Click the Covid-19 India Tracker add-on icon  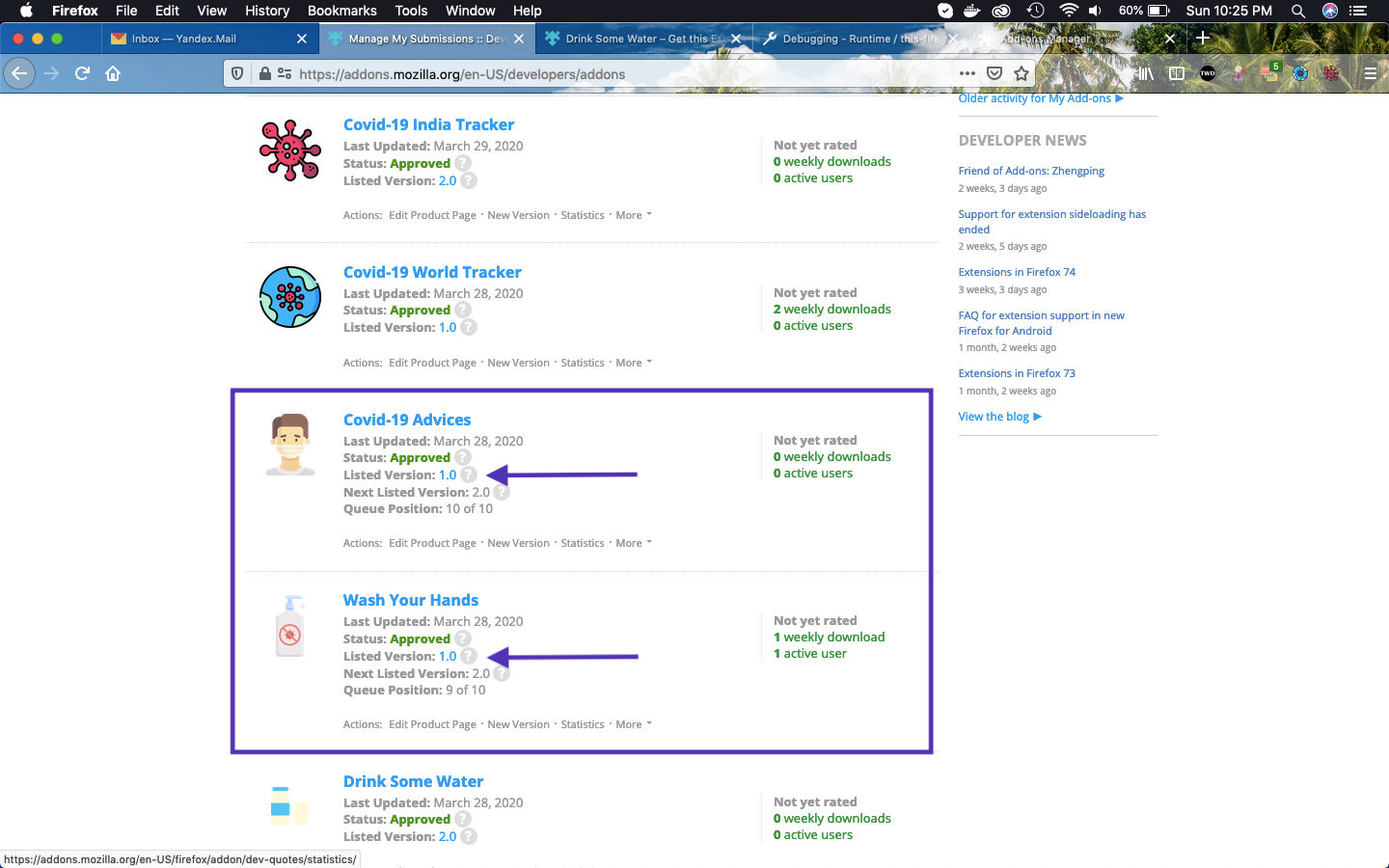coord(290,150)
